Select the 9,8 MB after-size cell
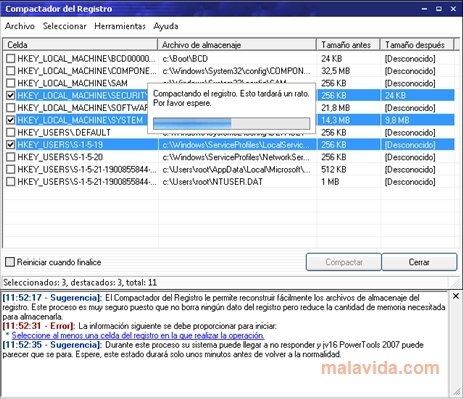This screenshot has width=463, height=399. coord(397,120)
